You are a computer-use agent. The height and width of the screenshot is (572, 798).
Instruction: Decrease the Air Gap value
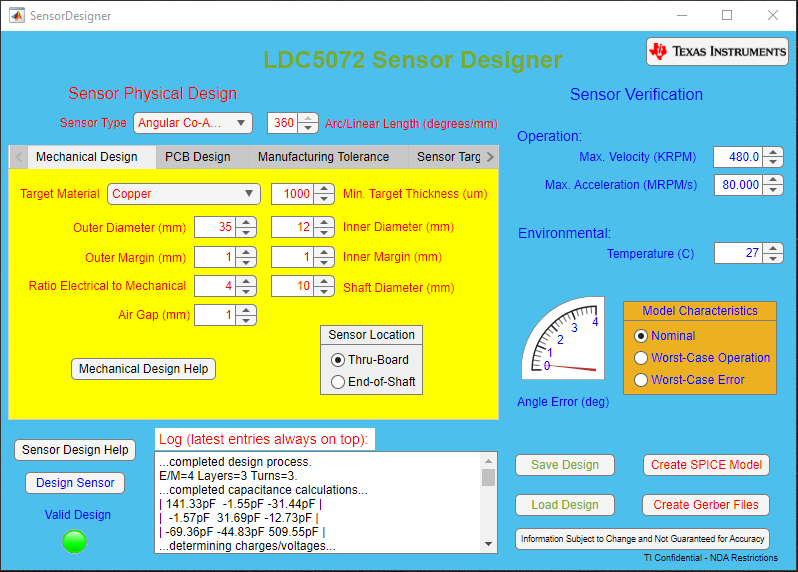(247, 320)
